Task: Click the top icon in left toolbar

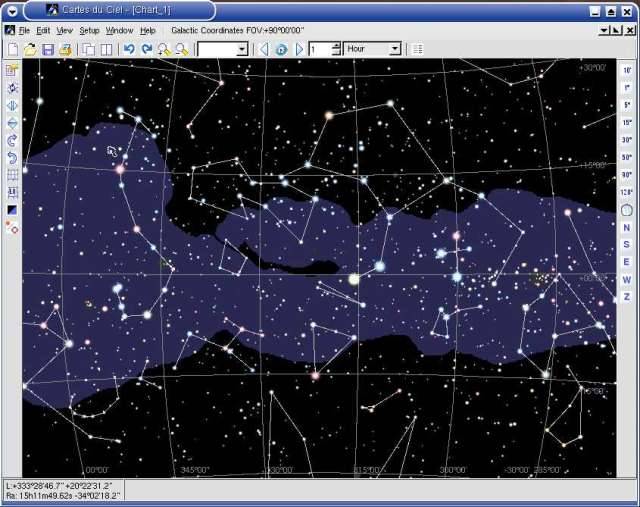Action: 12,70
